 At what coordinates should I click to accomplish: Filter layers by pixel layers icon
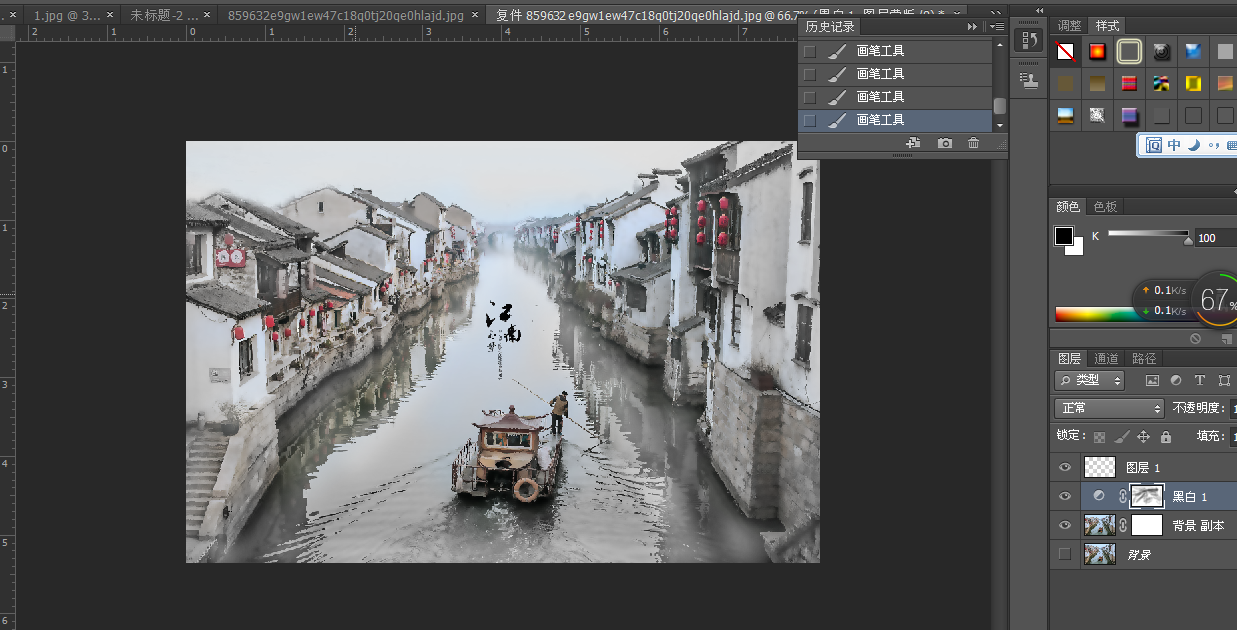1152,381
